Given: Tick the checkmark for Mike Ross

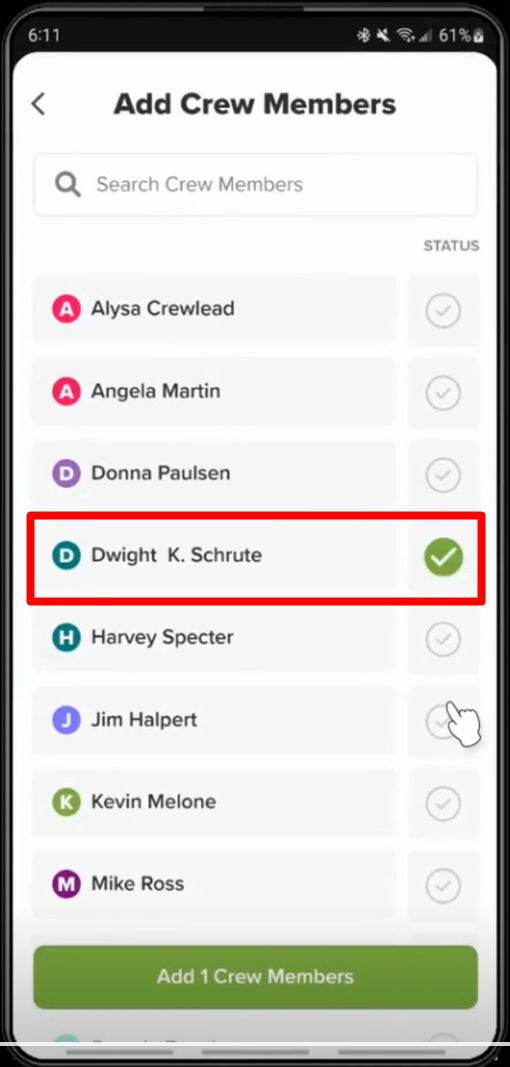Looking at the screenshot, I should pos(443,886).
